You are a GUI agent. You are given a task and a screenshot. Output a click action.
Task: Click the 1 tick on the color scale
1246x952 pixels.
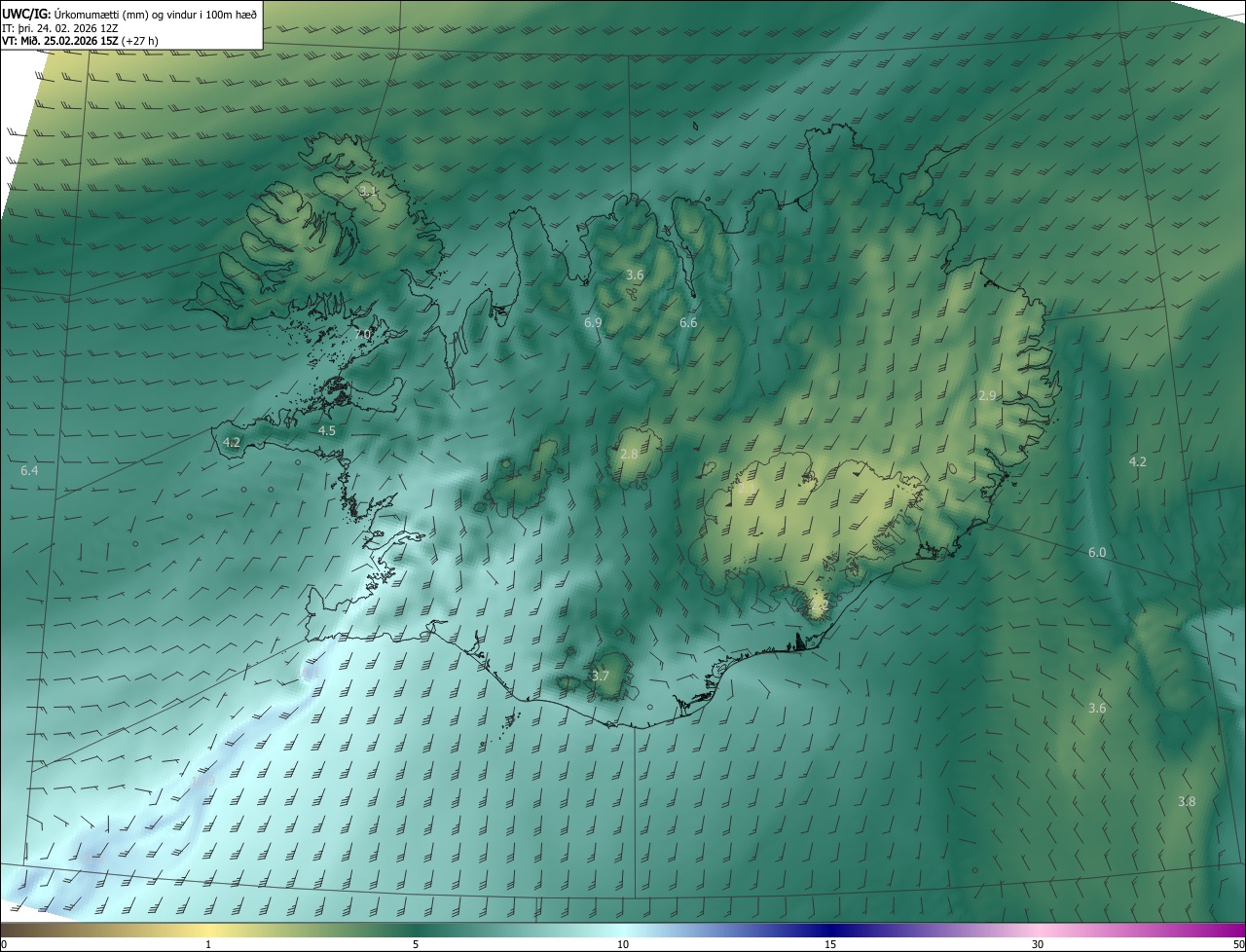pos(208,944)
